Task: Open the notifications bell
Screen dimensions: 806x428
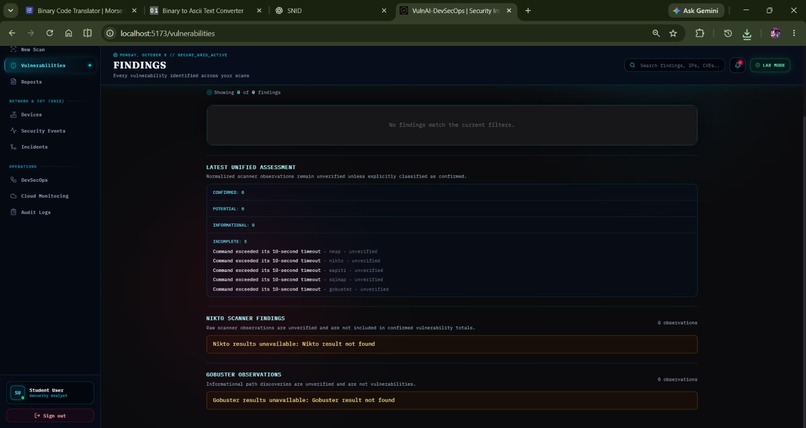Action: click(738, 65)
